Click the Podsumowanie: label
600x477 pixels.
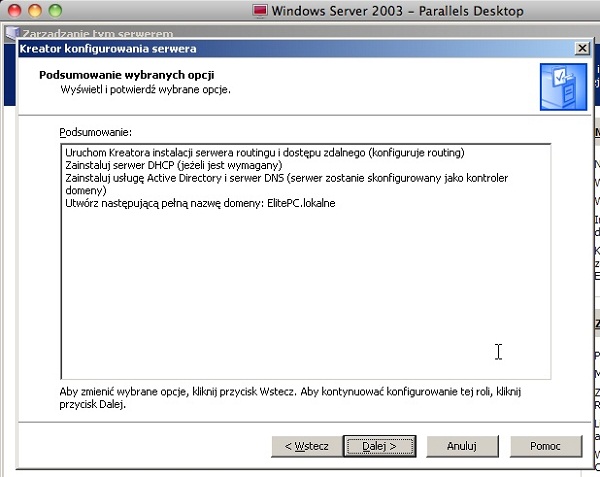96,132
